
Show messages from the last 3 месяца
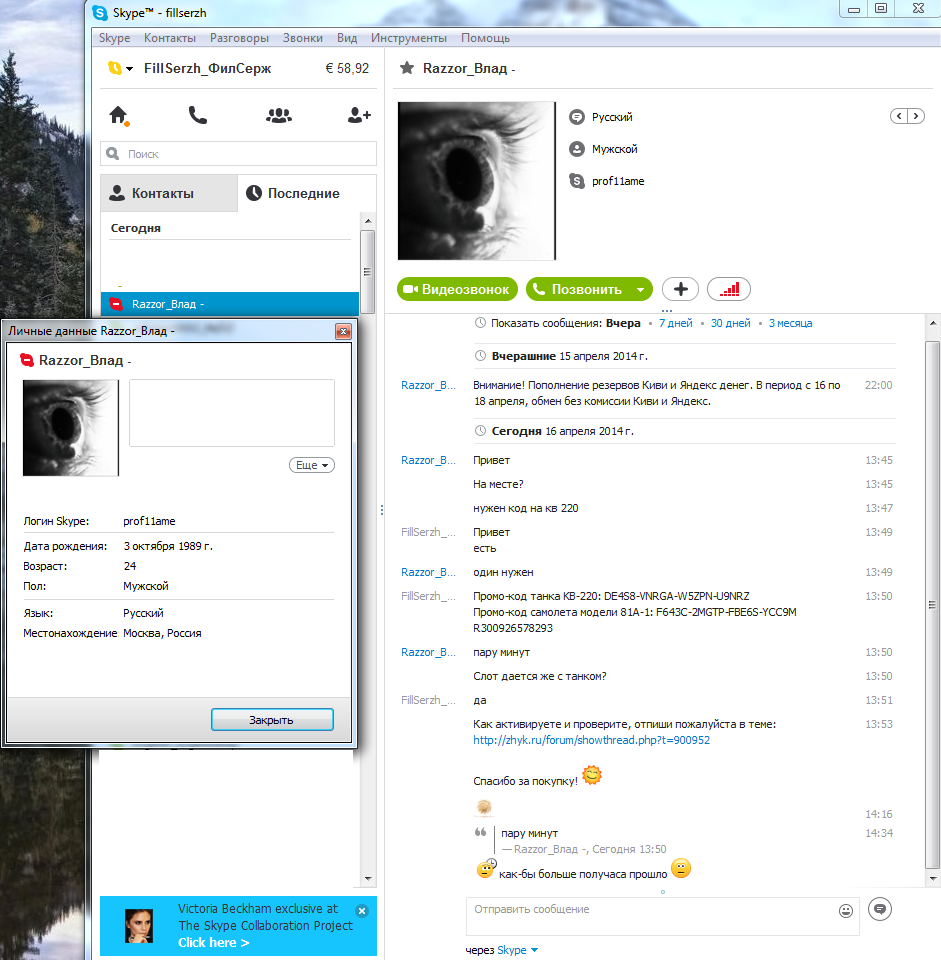[x=790, y=323]
